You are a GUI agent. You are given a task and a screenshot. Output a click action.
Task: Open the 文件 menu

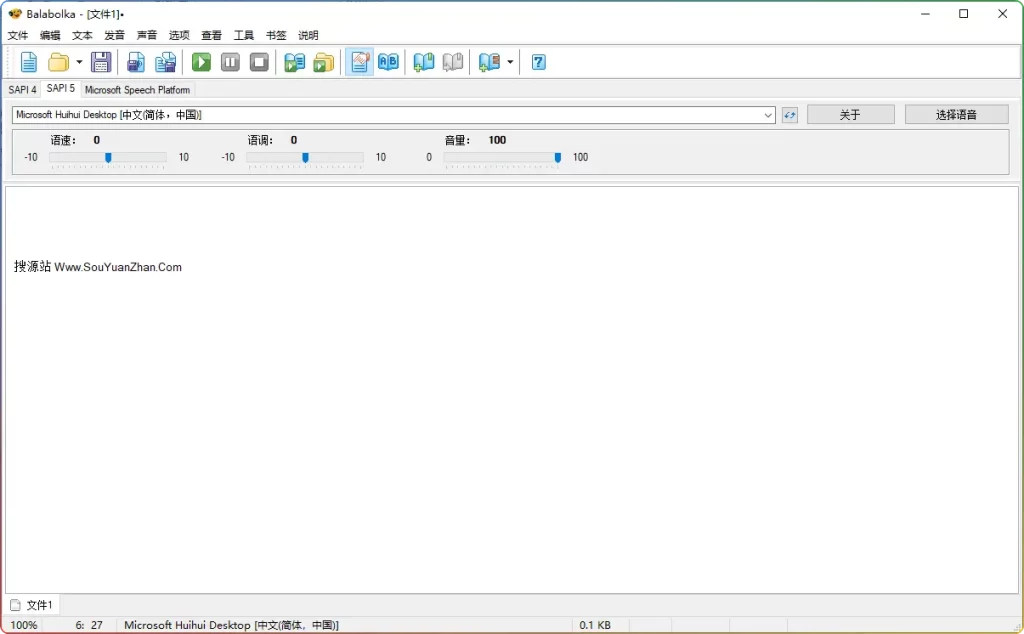point(18,35)
